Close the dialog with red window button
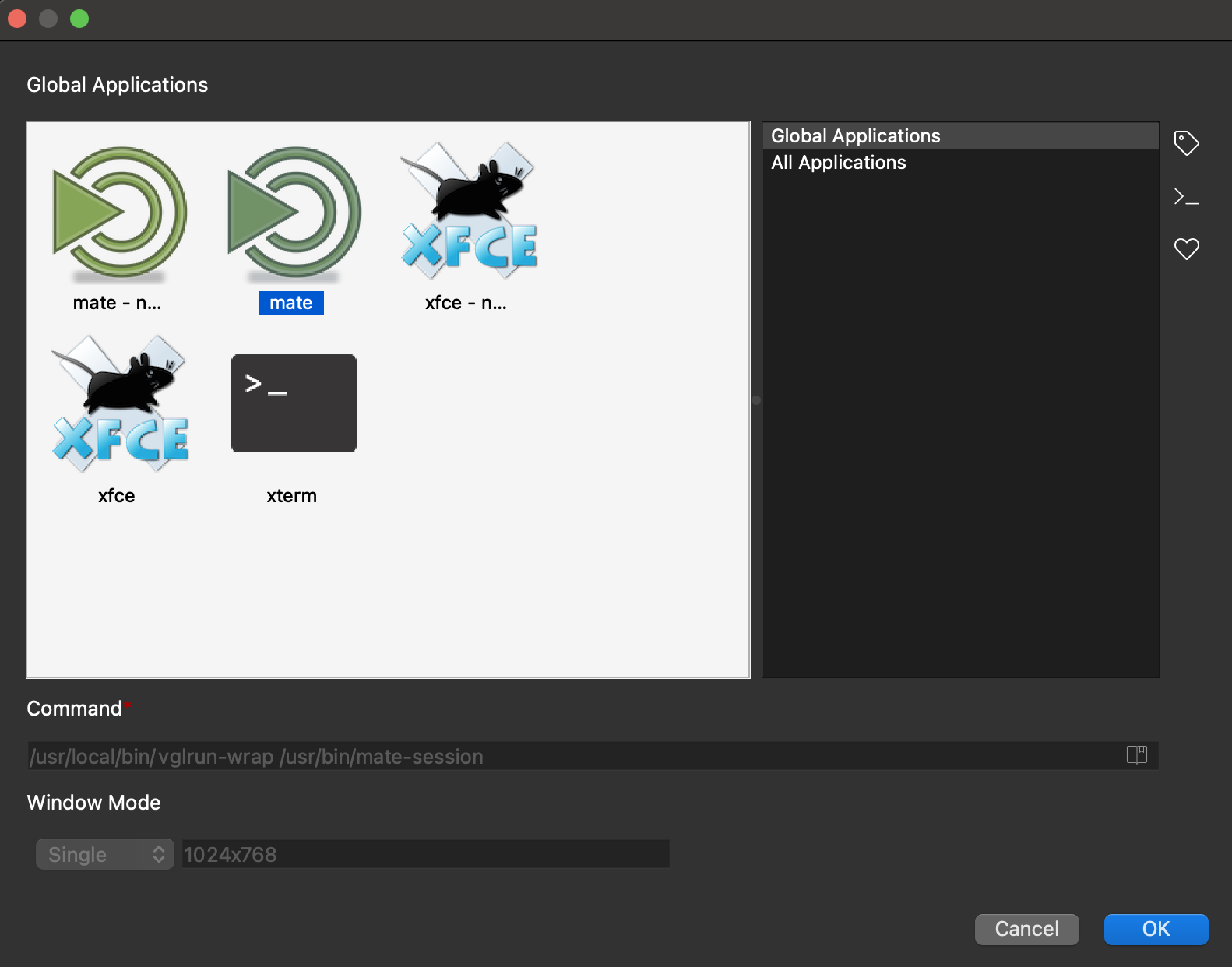This screenshot has height=967, width=1232. pos(17,19)
